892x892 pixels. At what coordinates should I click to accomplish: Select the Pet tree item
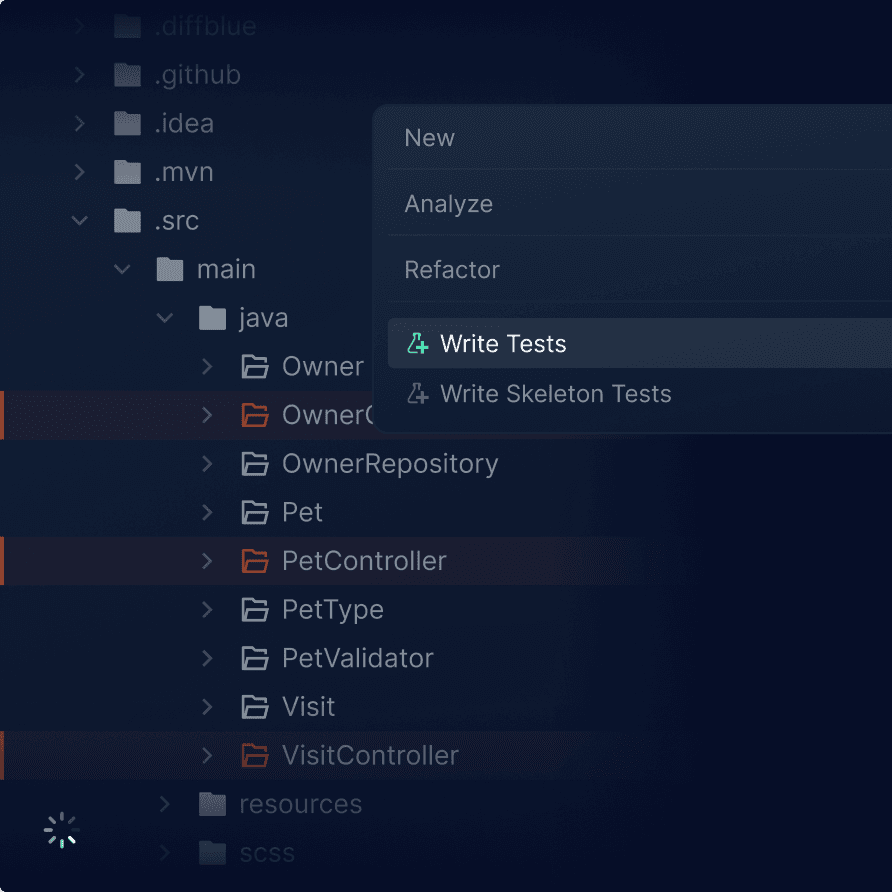click(302, 512)
